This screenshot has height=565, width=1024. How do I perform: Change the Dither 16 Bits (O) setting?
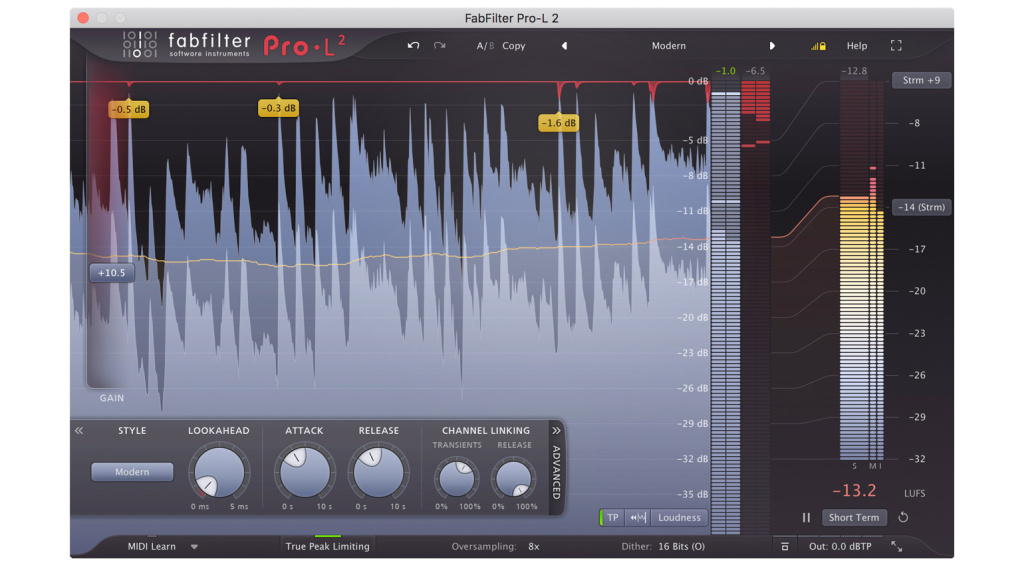tap(681, 546)
